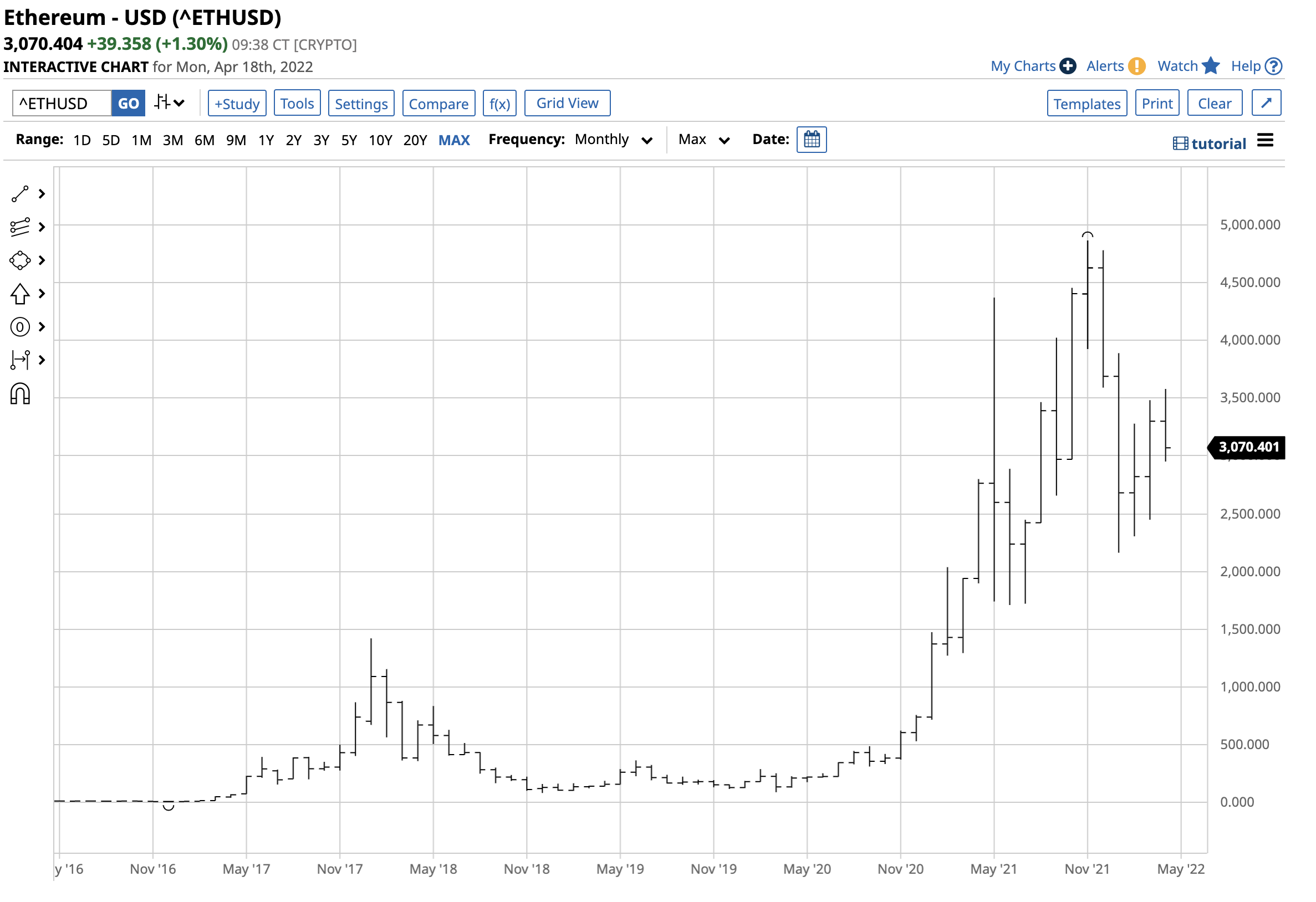1316x902 pixels.
Task: Expand the Fibonacci tools submenu chevron
Action: 42,227
